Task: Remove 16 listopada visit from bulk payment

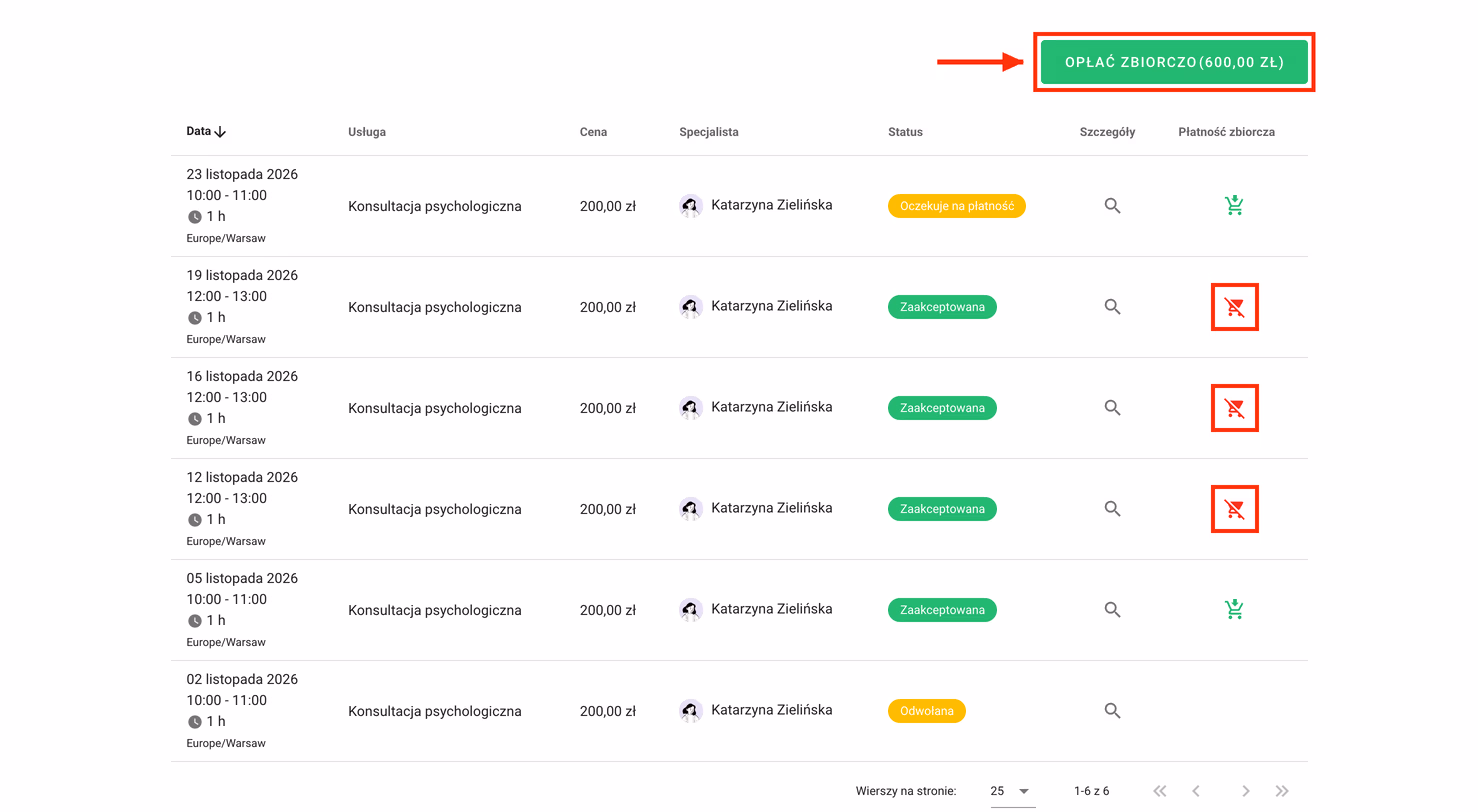Action: tap(1234, 408)
